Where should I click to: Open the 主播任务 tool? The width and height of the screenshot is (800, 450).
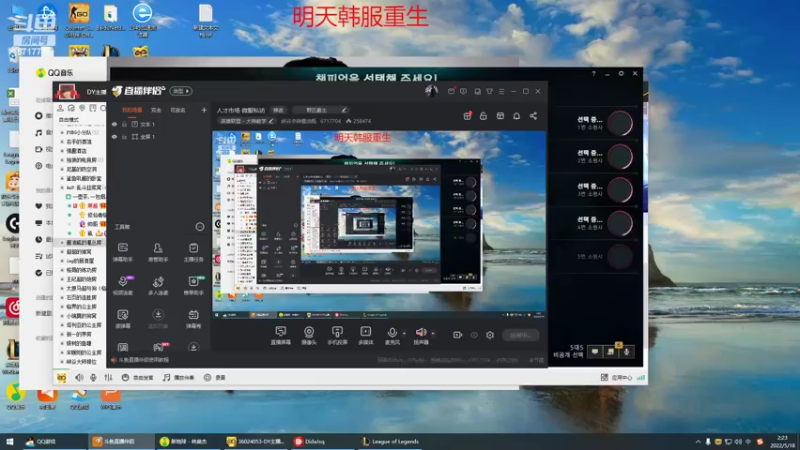193,252
